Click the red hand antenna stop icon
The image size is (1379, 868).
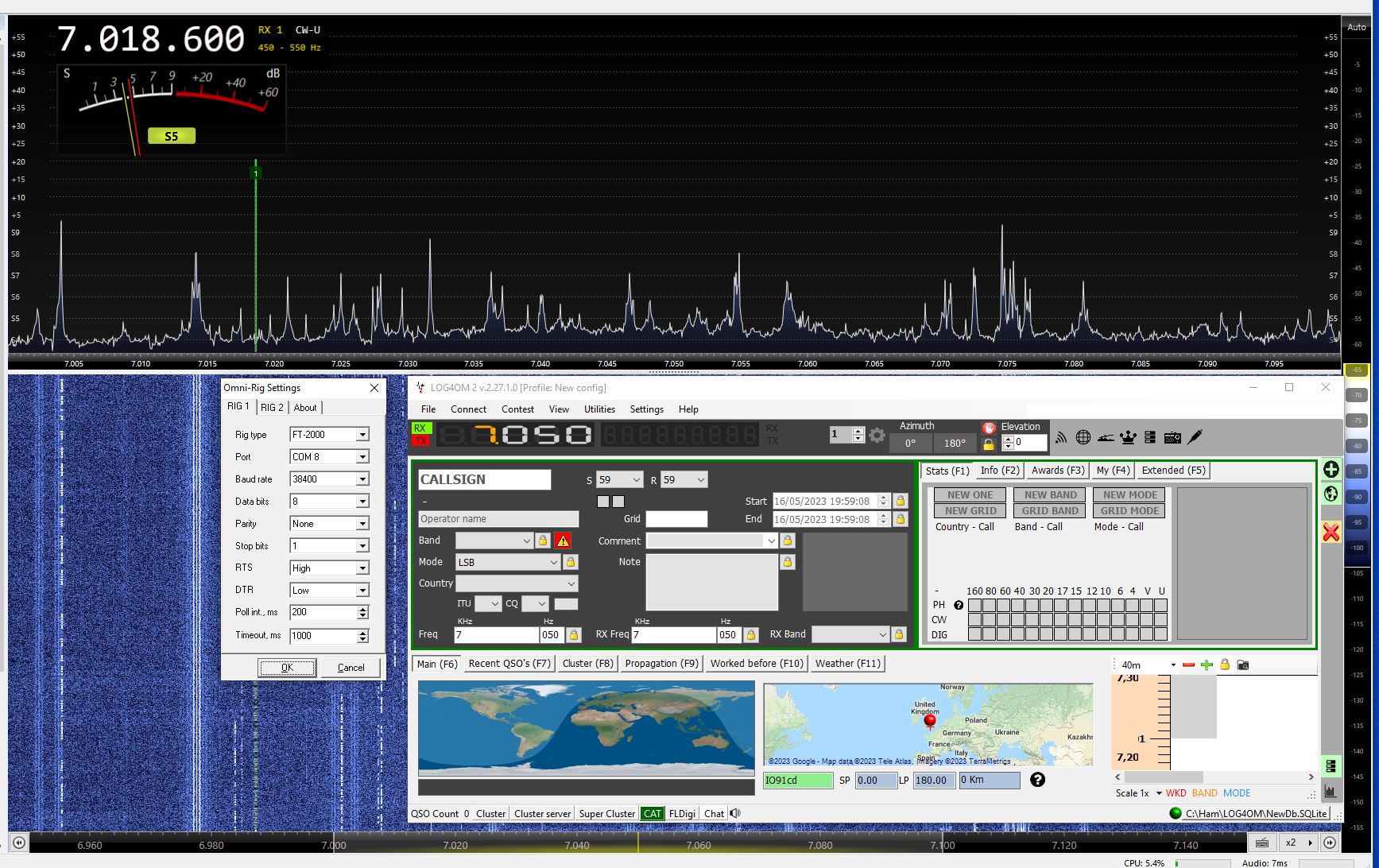click(989, 428)
